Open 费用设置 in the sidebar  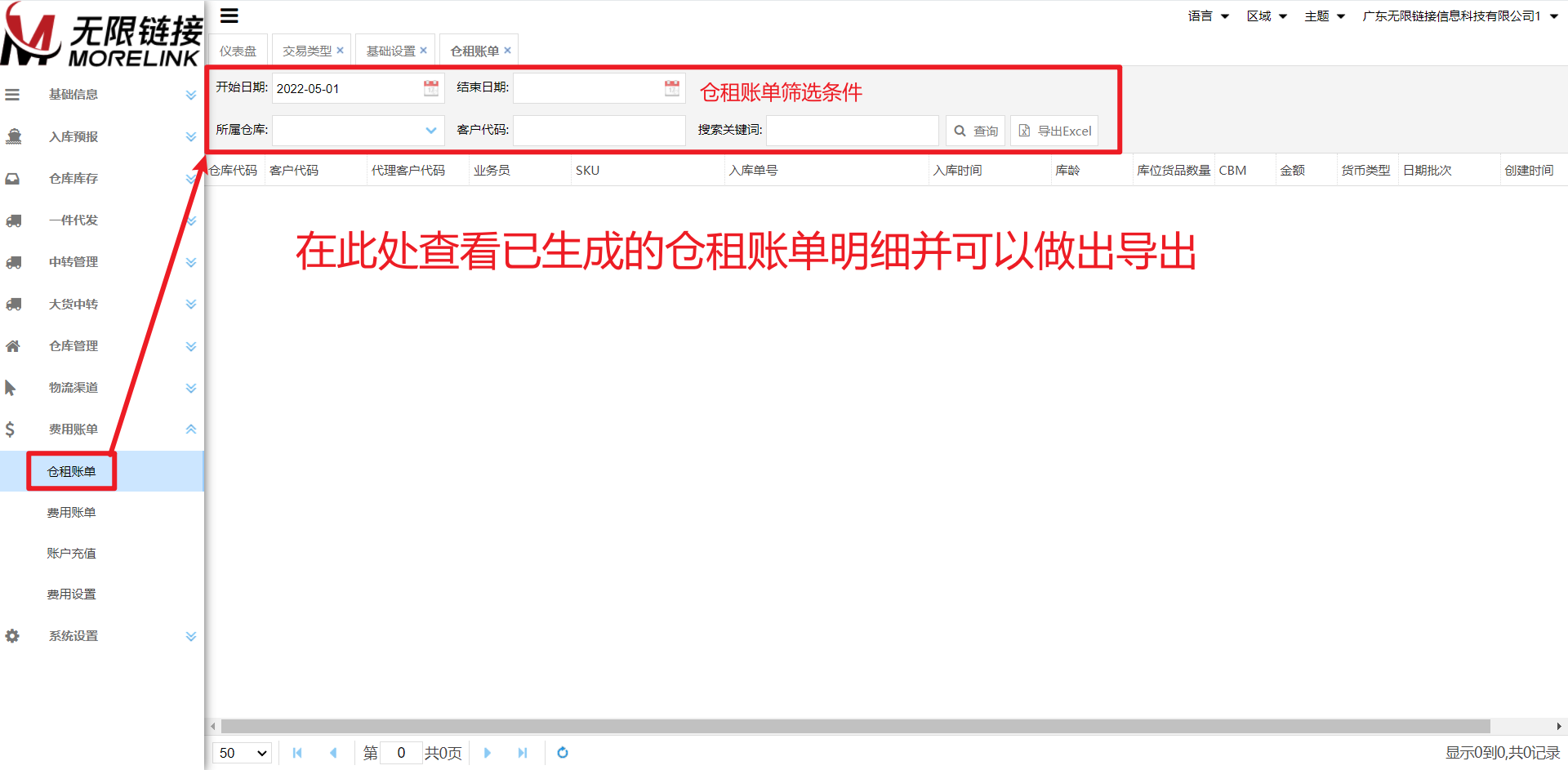(71, 594)
